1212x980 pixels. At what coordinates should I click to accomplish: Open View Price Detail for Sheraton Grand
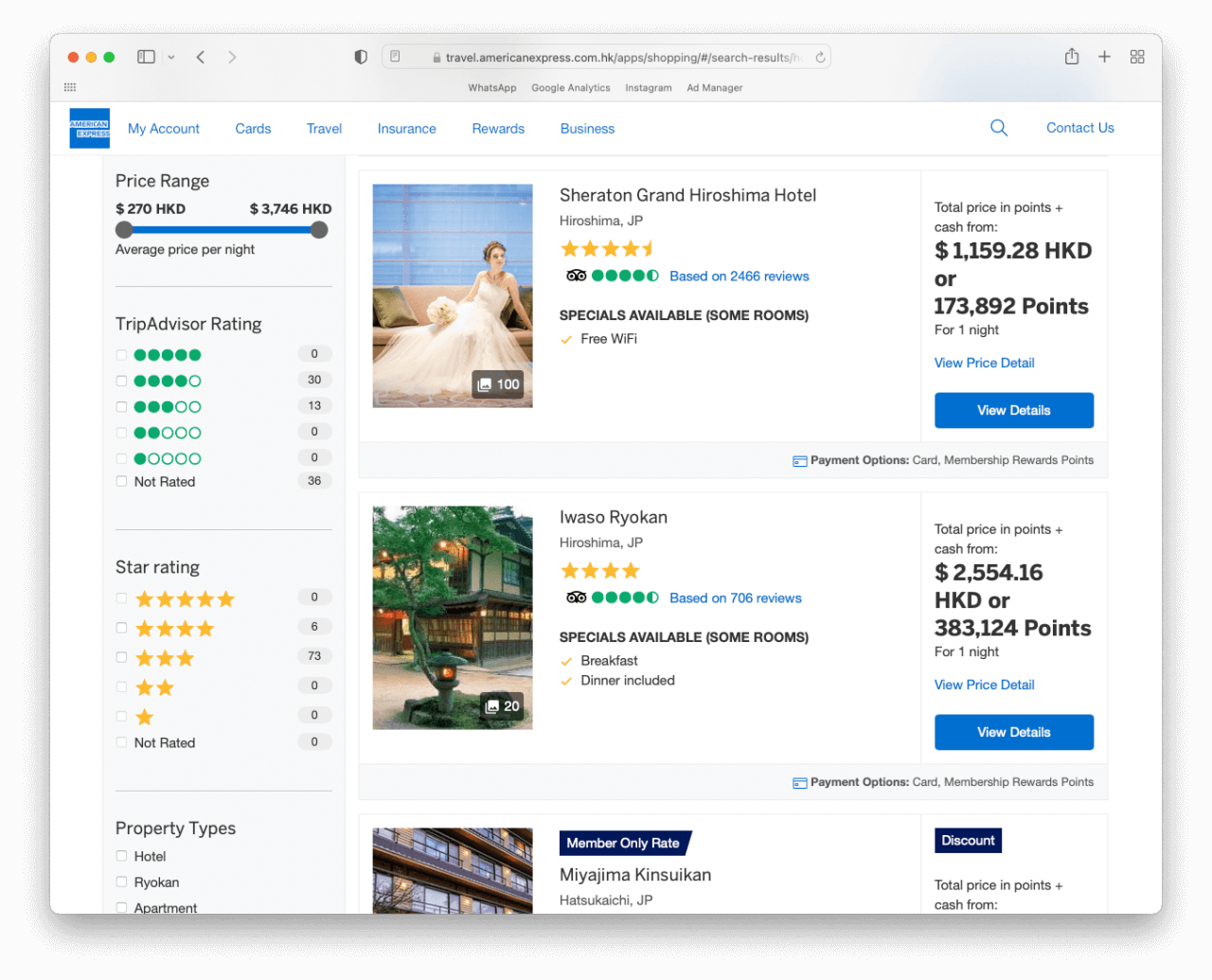coord(984,363)
